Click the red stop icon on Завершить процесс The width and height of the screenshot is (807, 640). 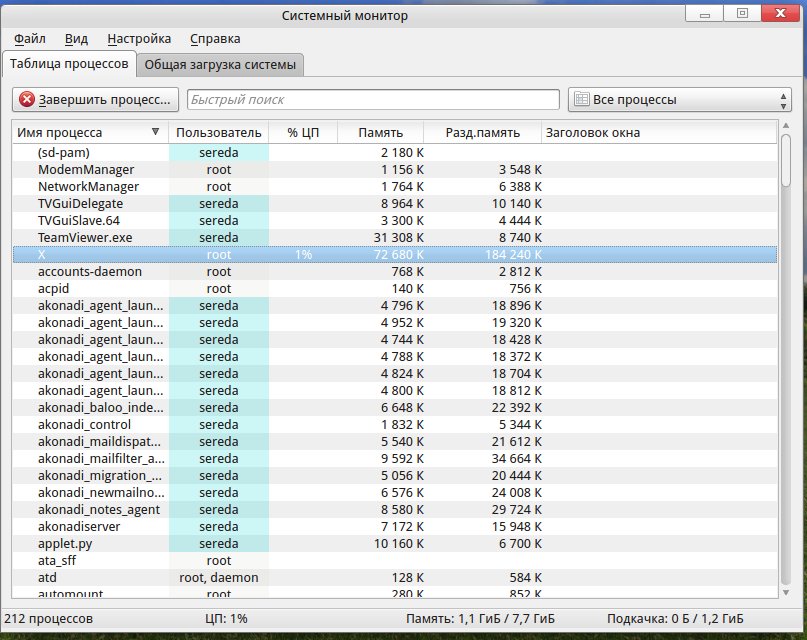tap(27, 100)
